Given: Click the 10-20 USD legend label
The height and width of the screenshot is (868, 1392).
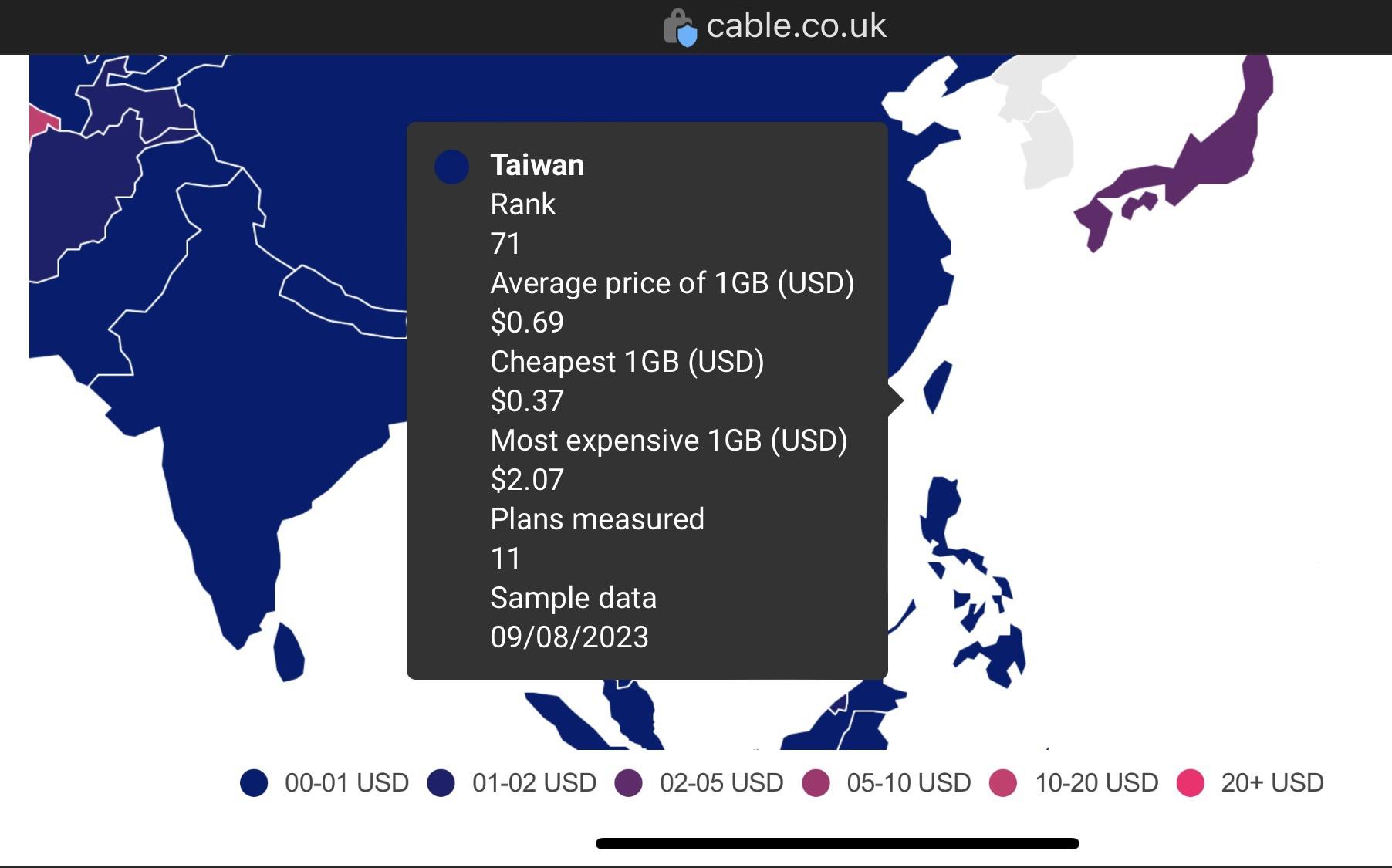Looking at the screenshot, I should point(1096,782).
